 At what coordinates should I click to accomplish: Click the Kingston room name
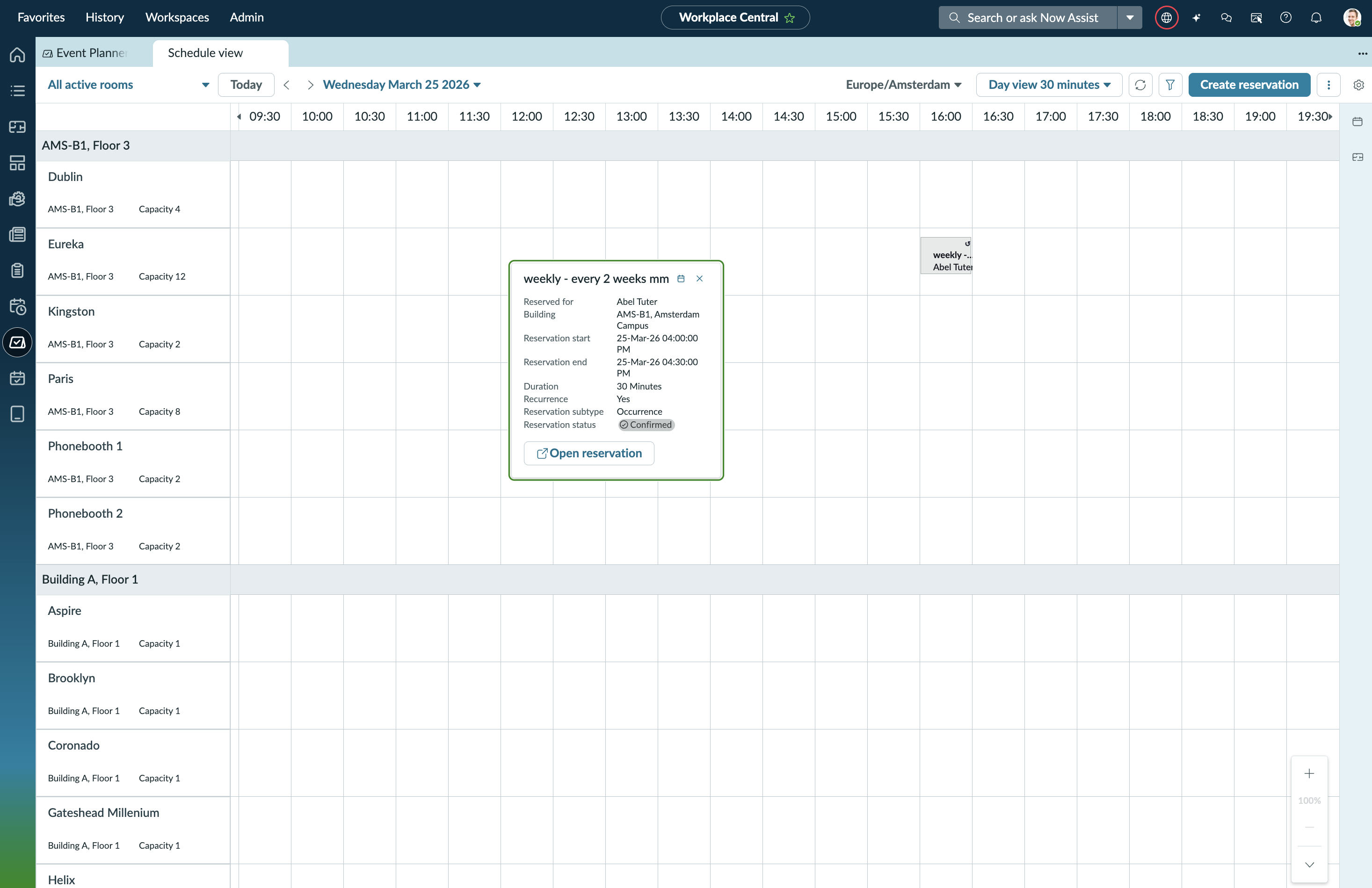(x=71, y=312)
